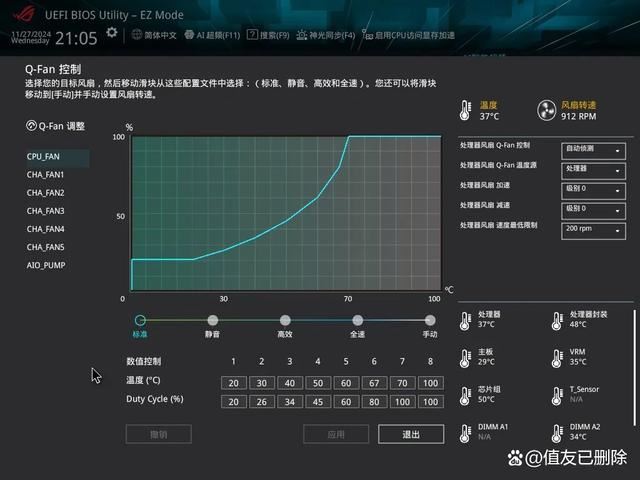Viewport: 640px width, 480px height.
Task: Select CHA_FAN5 in the fan list
Action: coord(45,247)
